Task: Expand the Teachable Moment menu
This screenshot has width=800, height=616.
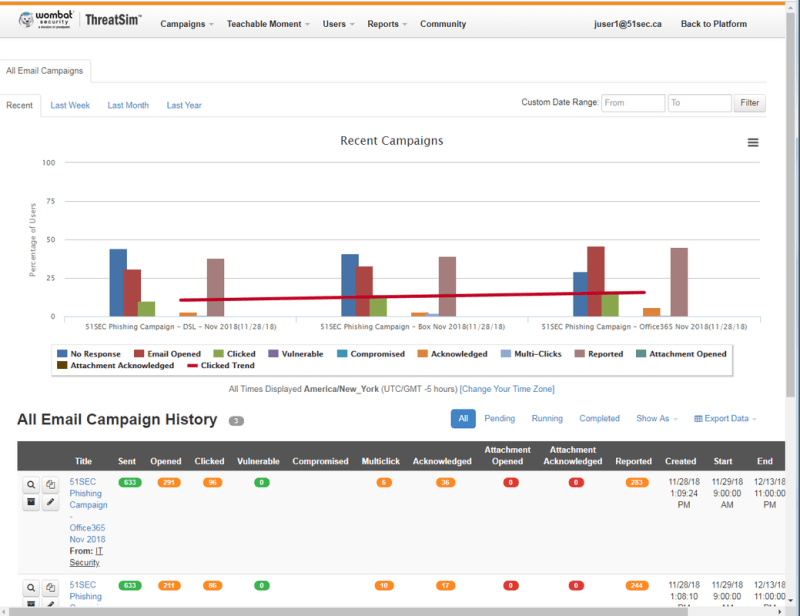Action: pyautogui.click(x=268, y=24)
